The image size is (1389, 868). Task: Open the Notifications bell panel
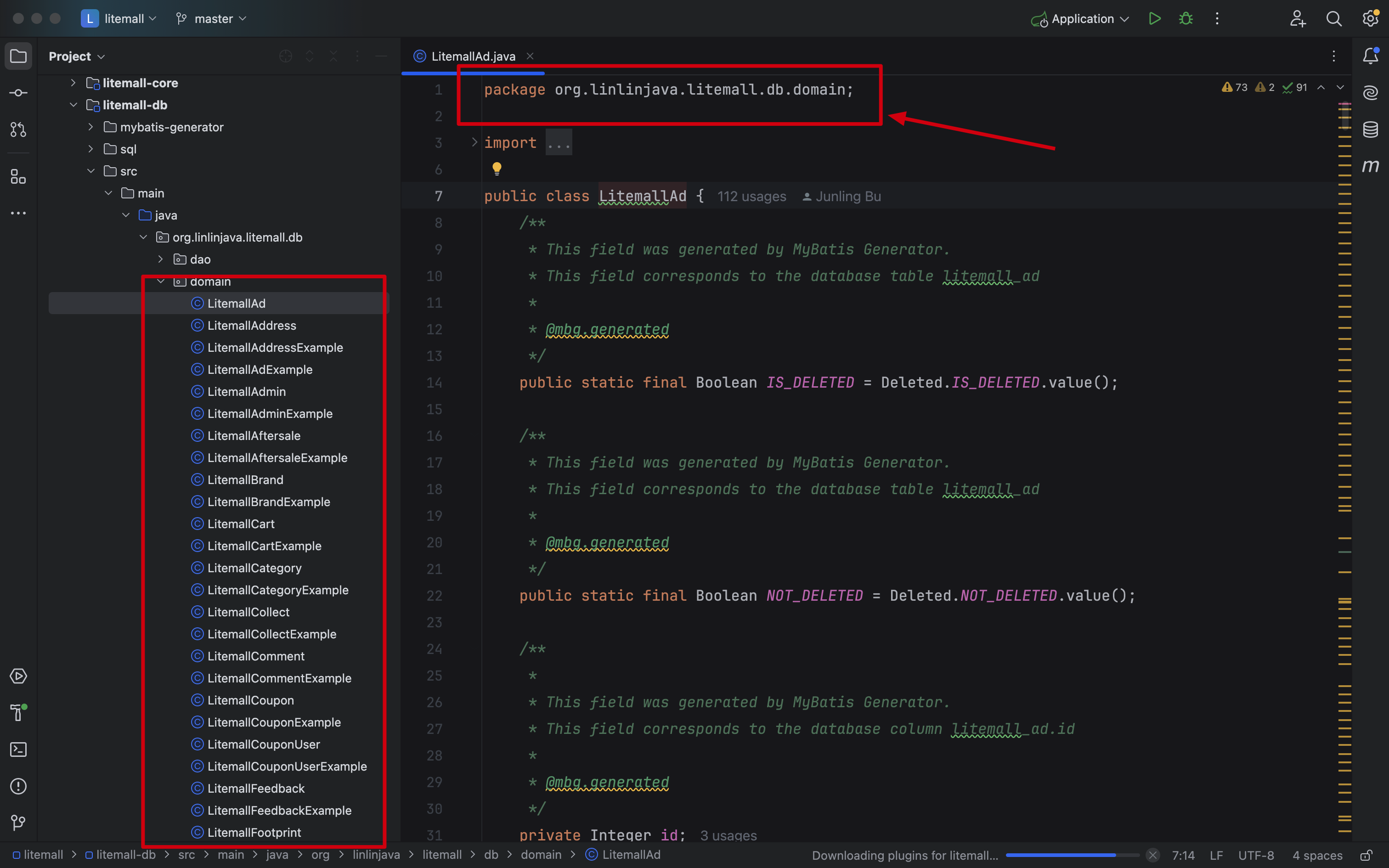(1370, 56)
